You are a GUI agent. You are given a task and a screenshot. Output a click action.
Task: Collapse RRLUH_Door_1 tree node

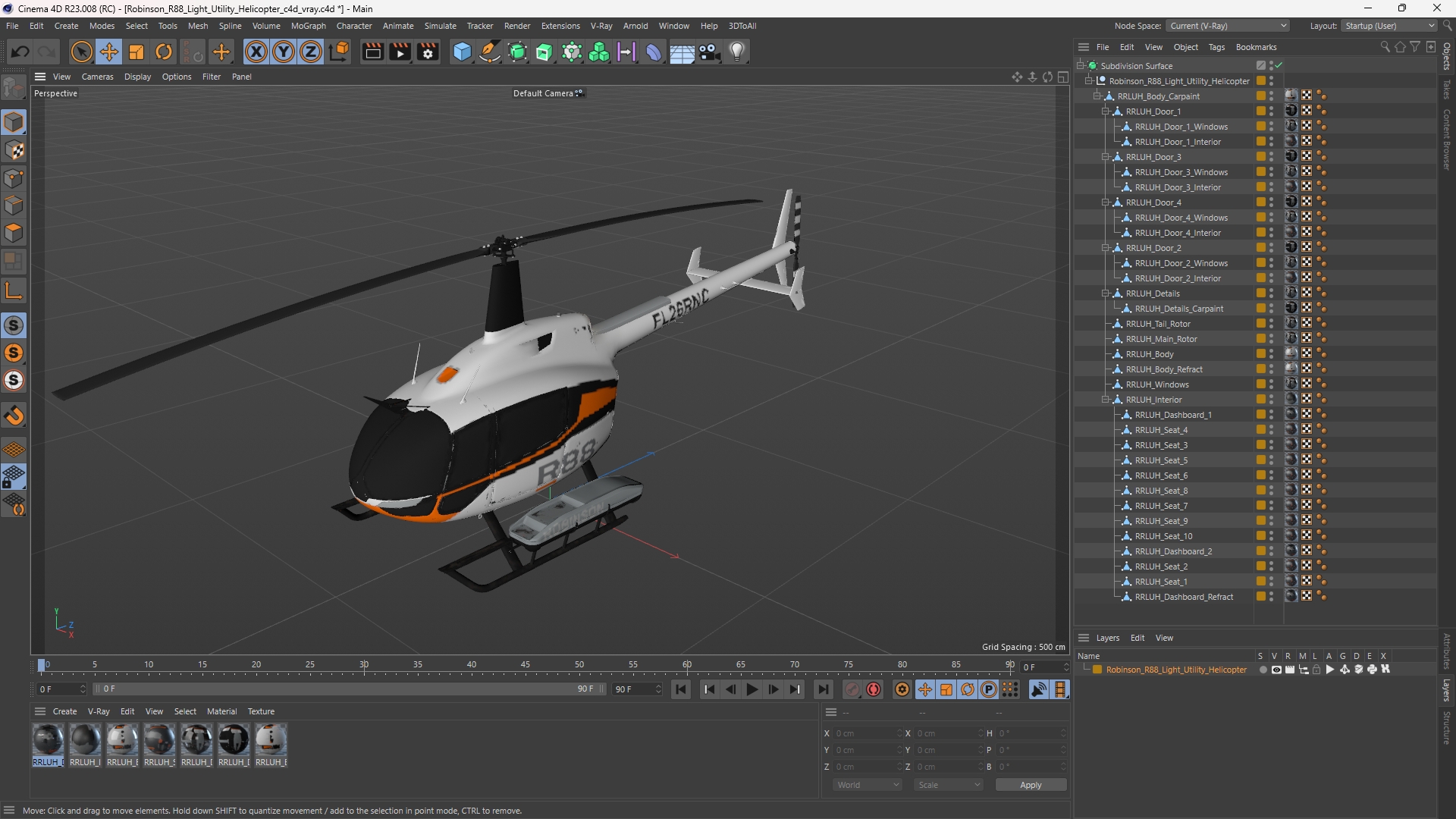[x=1106, y=111]
